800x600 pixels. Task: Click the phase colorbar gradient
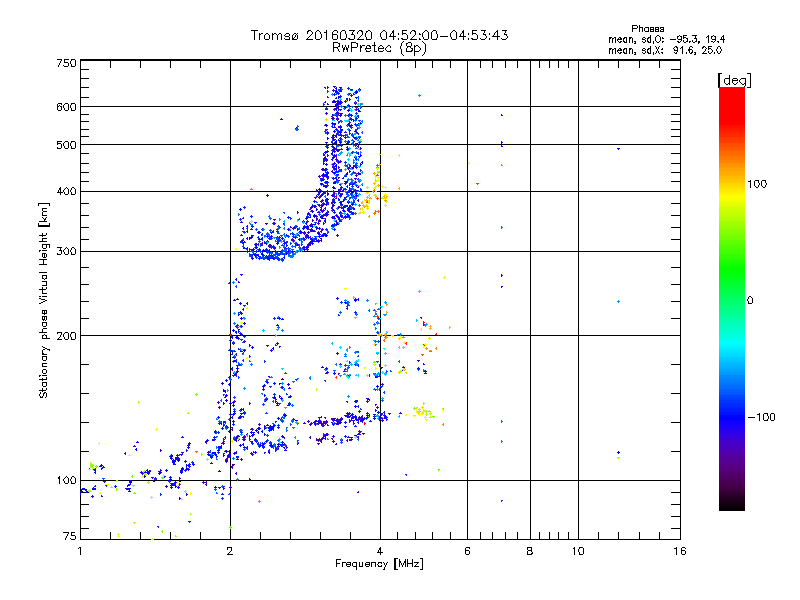coord(732,298)
